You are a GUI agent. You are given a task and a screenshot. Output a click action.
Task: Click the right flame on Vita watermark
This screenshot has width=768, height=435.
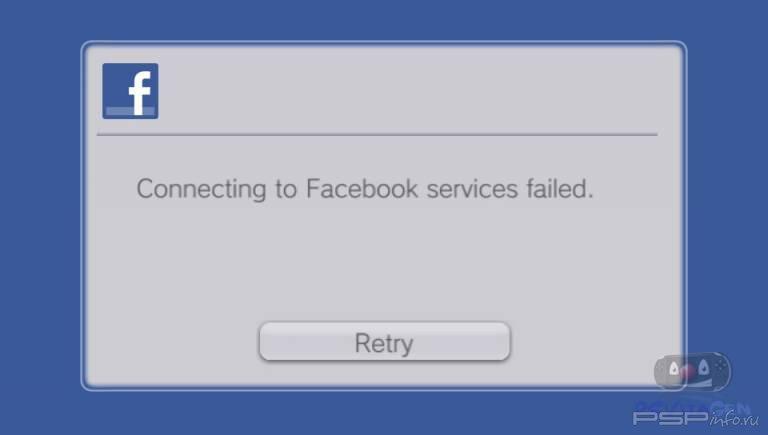tap(704, 367)
